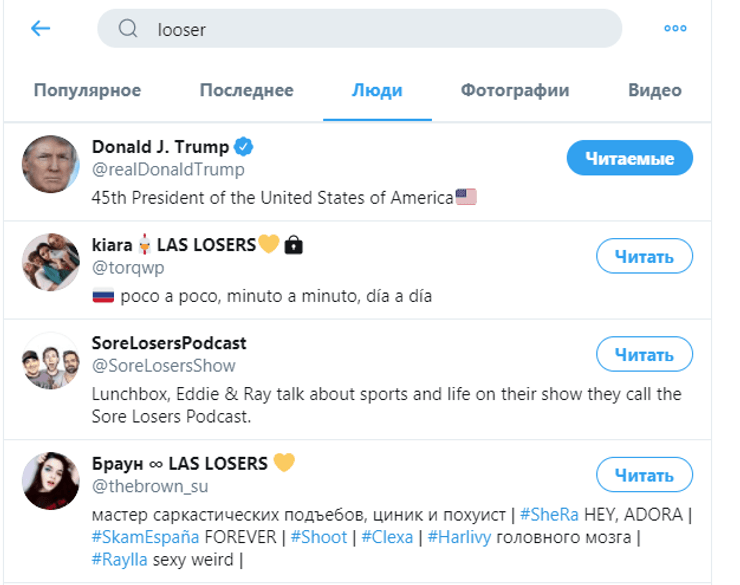Click the search field containing "looser"
The width and height of the screenshot is (740, 585).
click(x=380, y=29)
